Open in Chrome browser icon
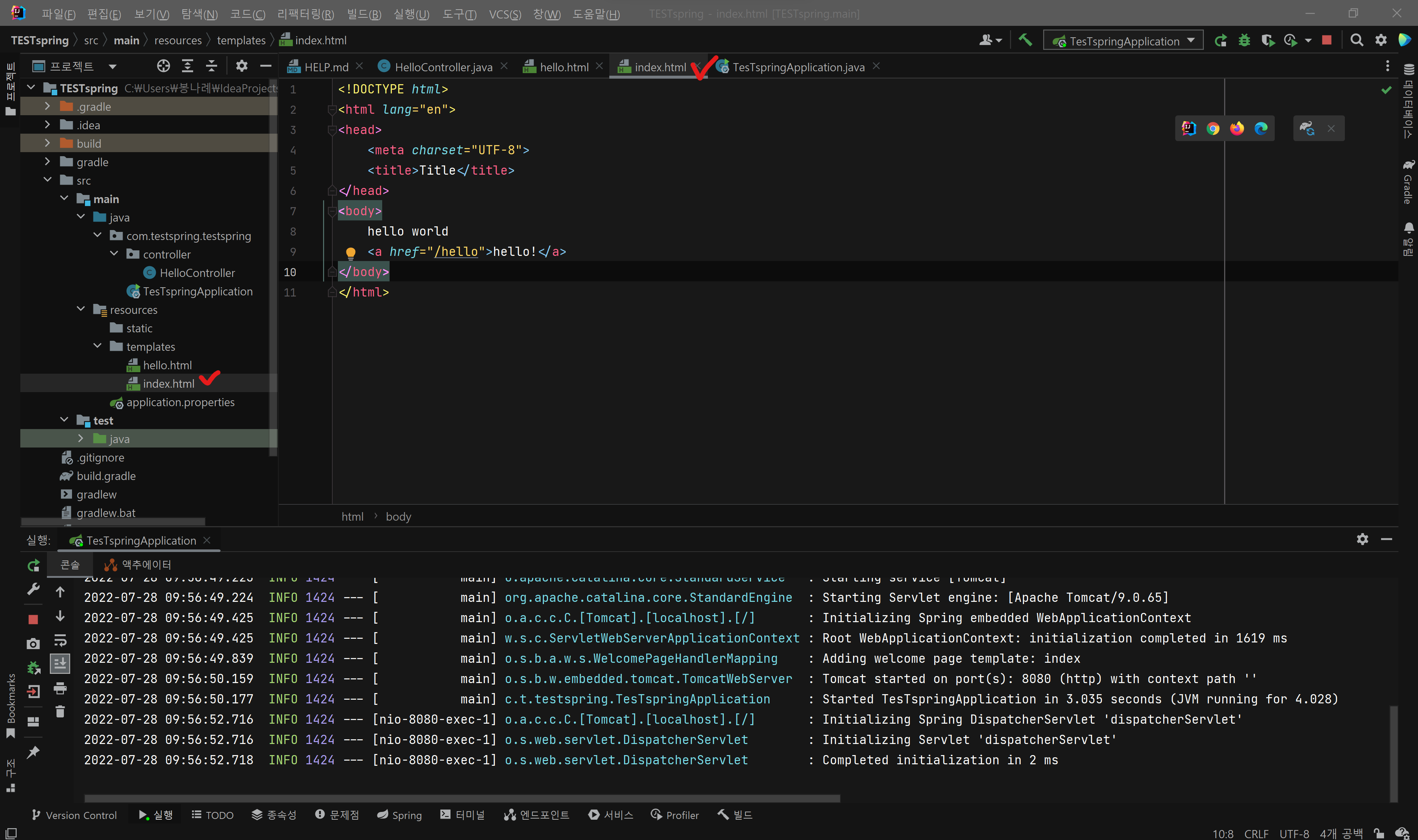 [1213, 128]
